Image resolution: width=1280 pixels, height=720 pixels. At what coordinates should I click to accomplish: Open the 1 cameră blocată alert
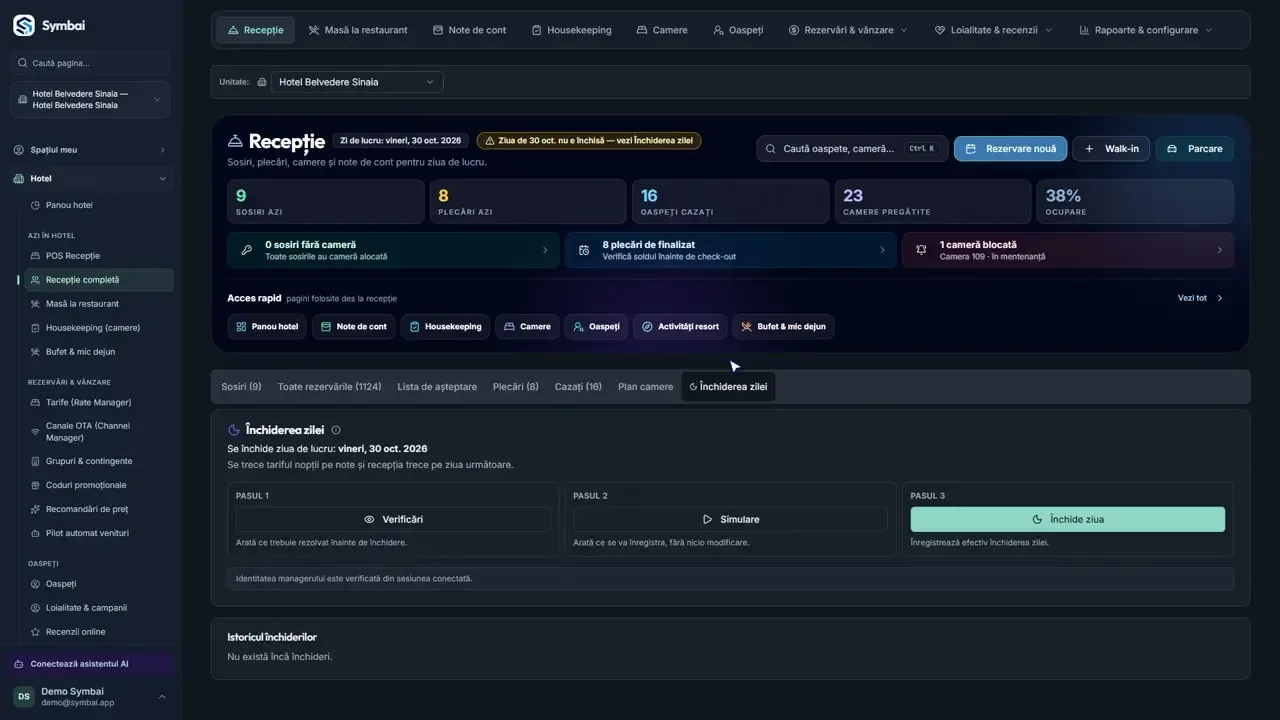click(x=1067, y=250)
